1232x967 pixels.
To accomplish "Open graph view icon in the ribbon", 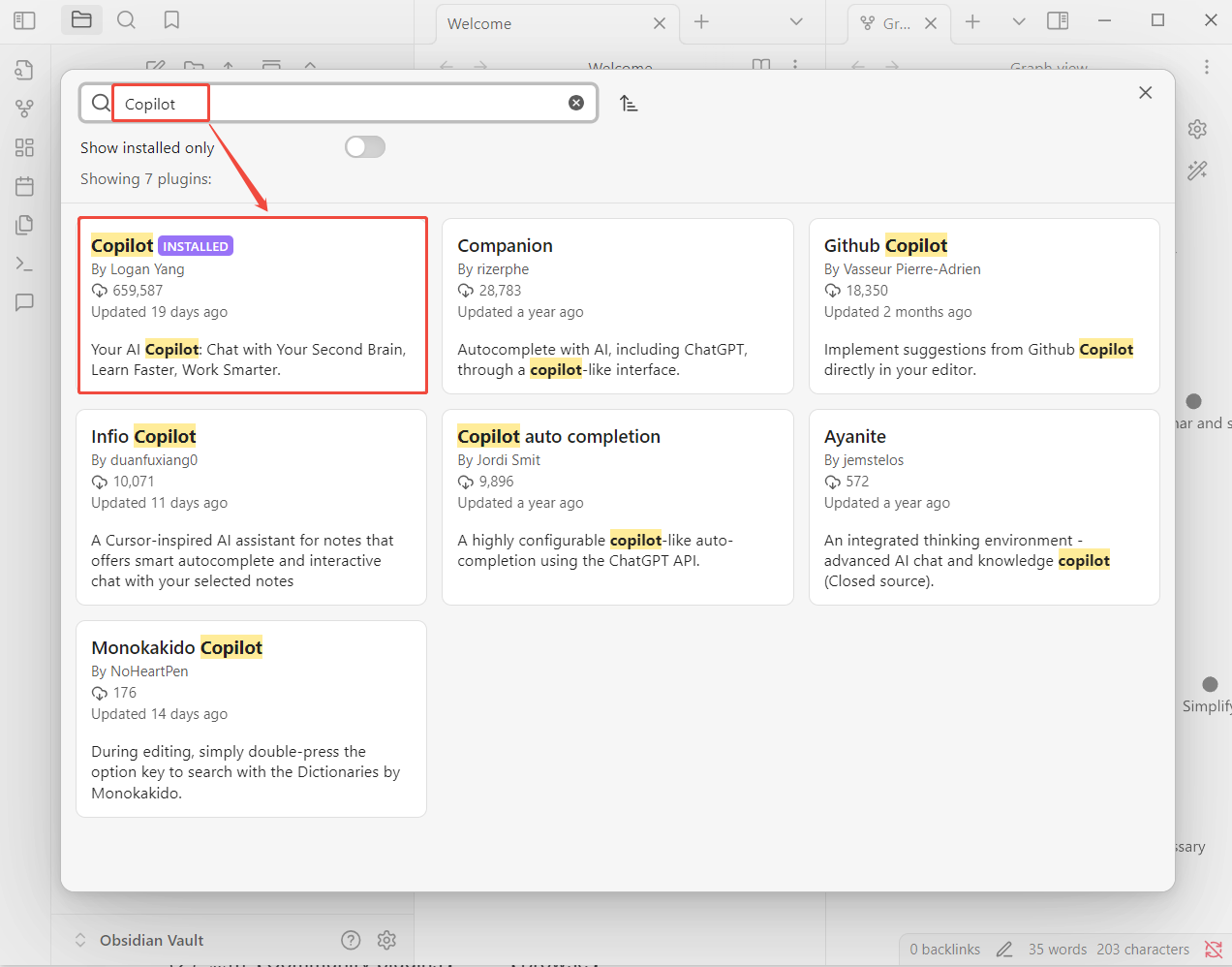I will pos(25,109).
